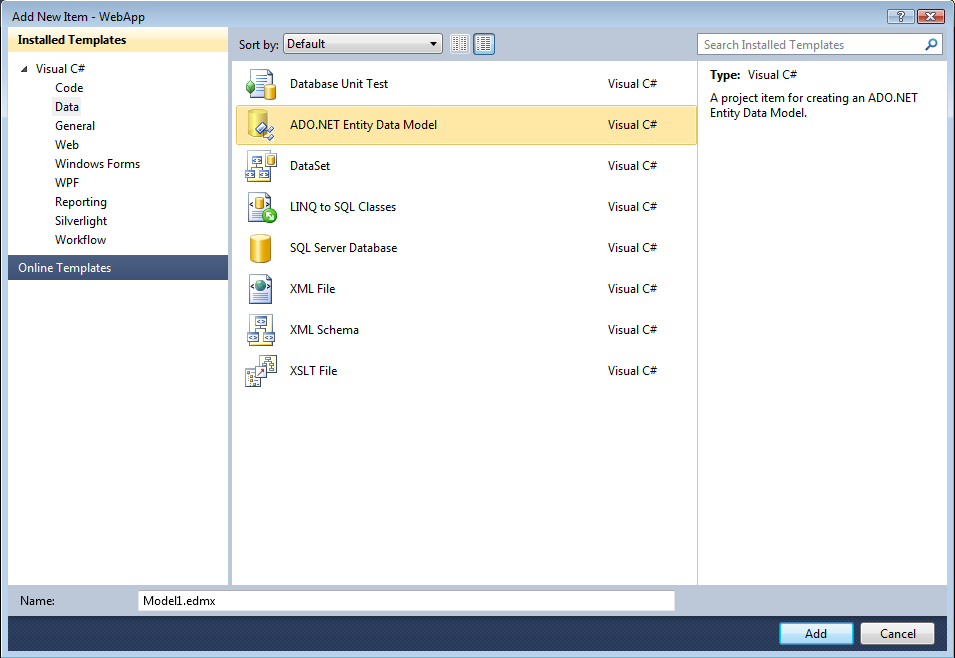Click the help question mark button
This screenshot has width=955, height=658.
[901, 16]
